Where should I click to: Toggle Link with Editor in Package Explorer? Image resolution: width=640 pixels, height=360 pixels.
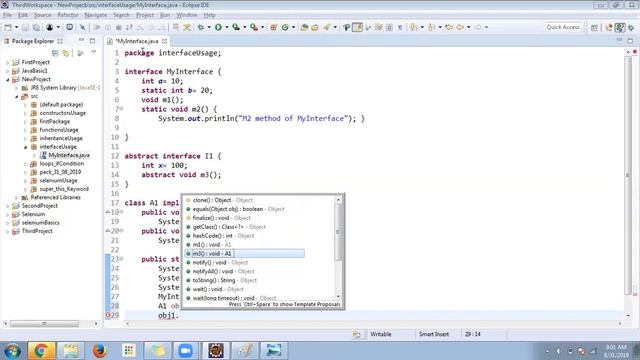pos(65,53)
